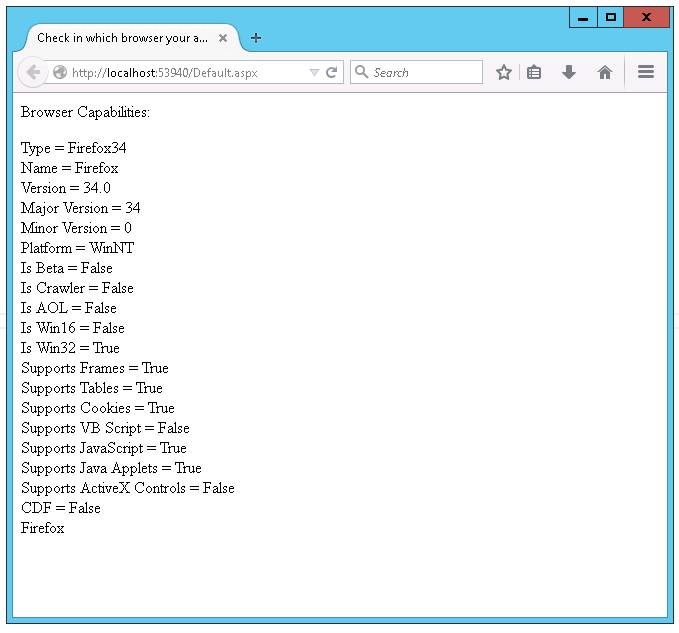
Task: Click the 'Type = Firefox34' line
Action: (74, 148)
